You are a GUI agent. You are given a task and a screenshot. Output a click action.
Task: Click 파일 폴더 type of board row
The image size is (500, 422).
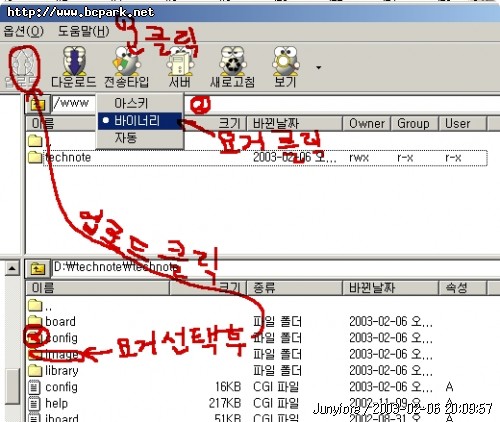pos(277,322)
